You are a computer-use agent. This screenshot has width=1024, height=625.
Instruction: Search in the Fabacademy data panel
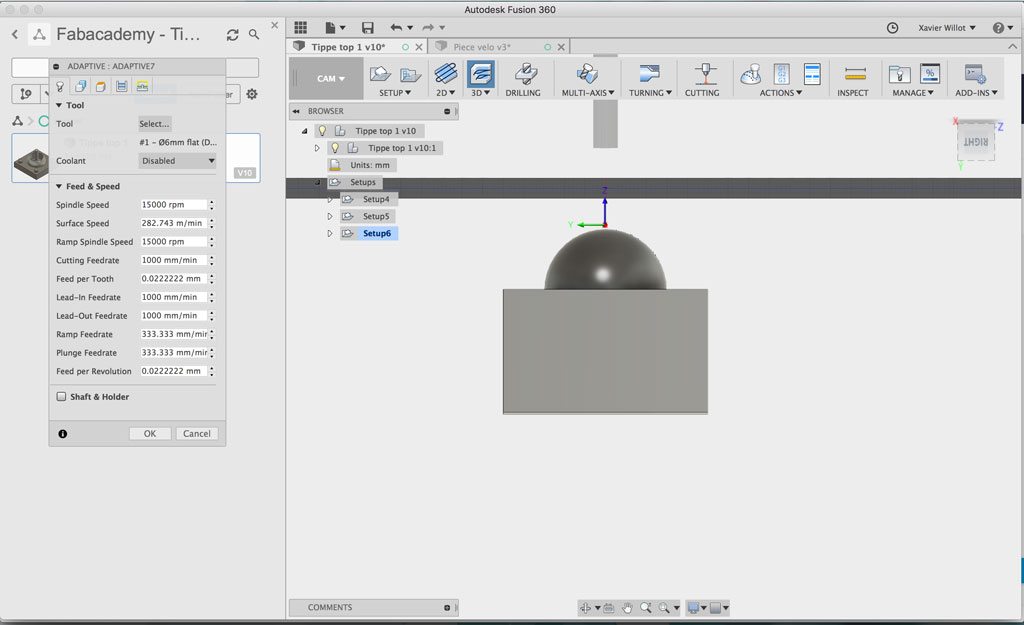point(254,35)
